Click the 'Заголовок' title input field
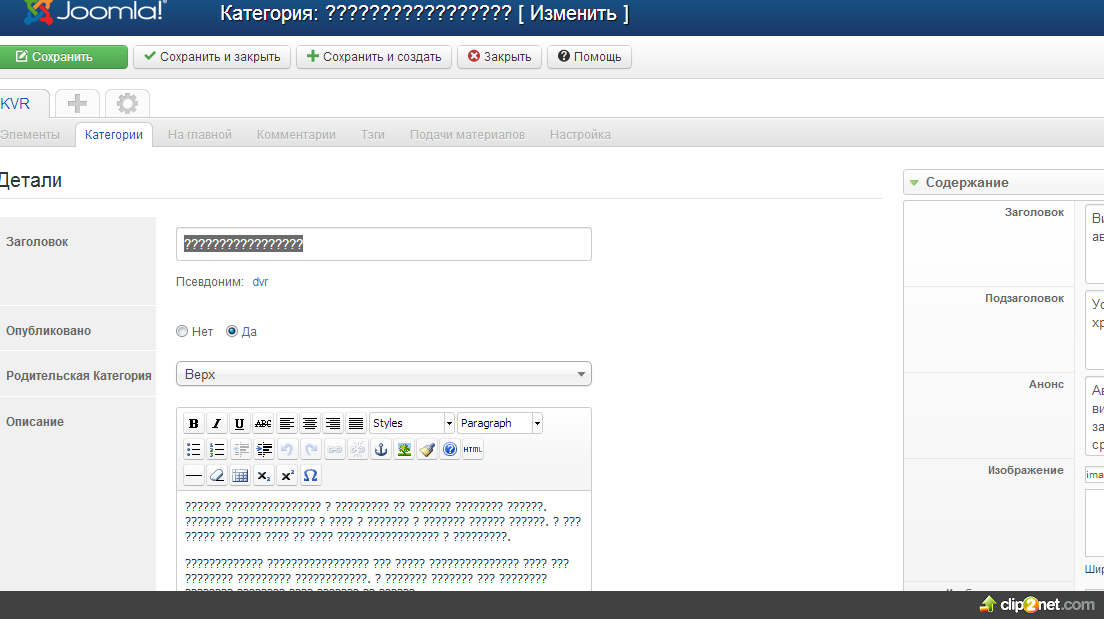The height and width of the screenshot is (619, 1104). (x=383, y=244)
